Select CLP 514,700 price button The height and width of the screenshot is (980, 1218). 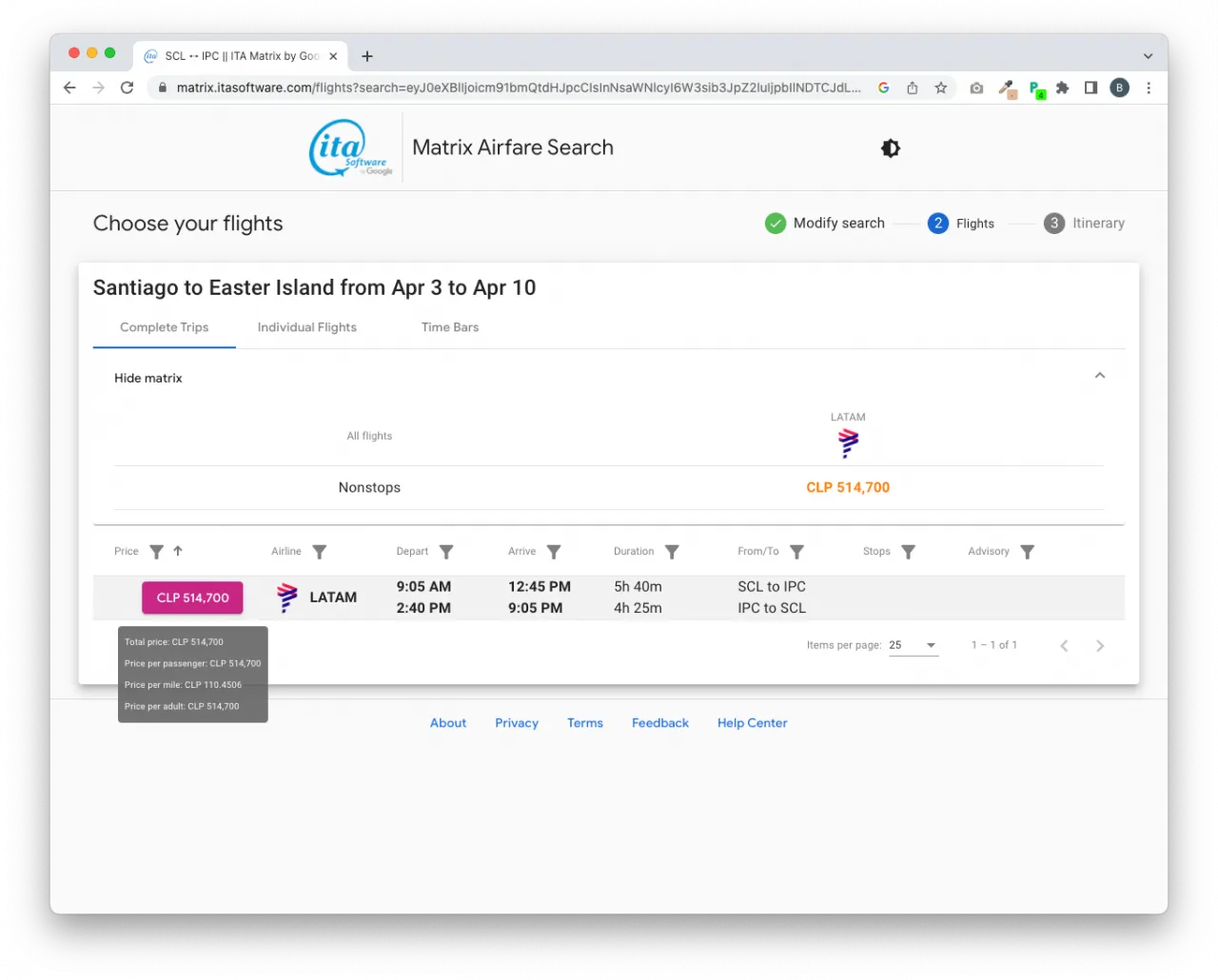click(x=192, y=598)
